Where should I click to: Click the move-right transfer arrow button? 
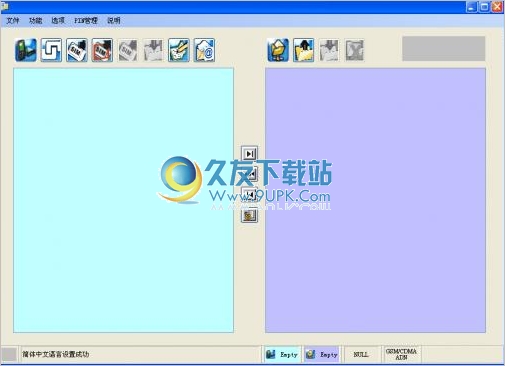coord(250,153)
